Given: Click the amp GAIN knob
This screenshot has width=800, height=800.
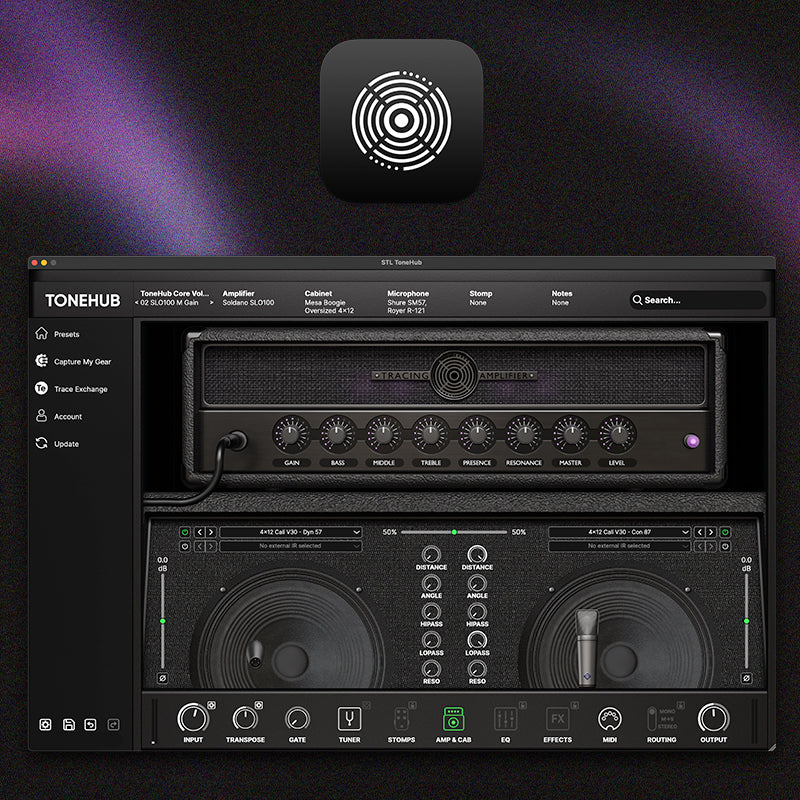Looking at the screenshot, I should point(291,435).
